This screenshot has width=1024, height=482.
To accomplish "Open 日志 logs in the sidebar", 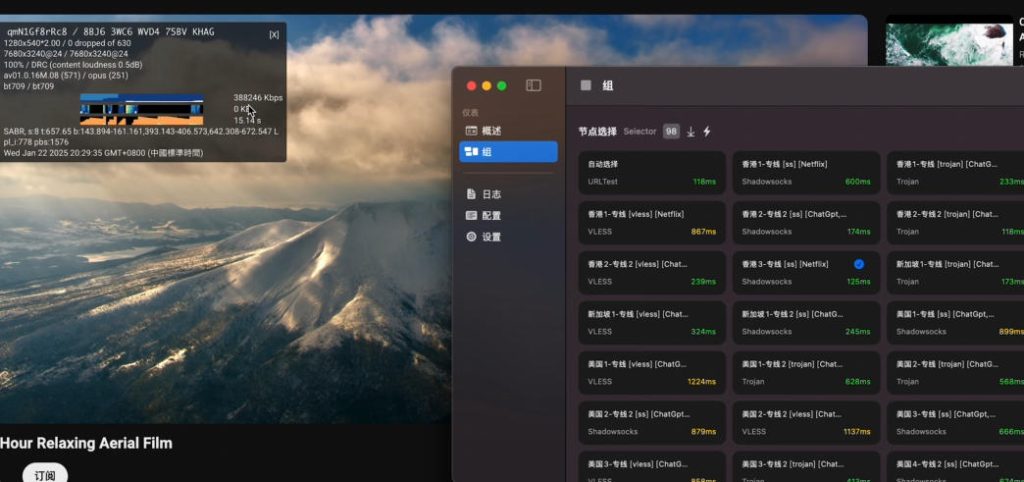I will coord(508,194).
